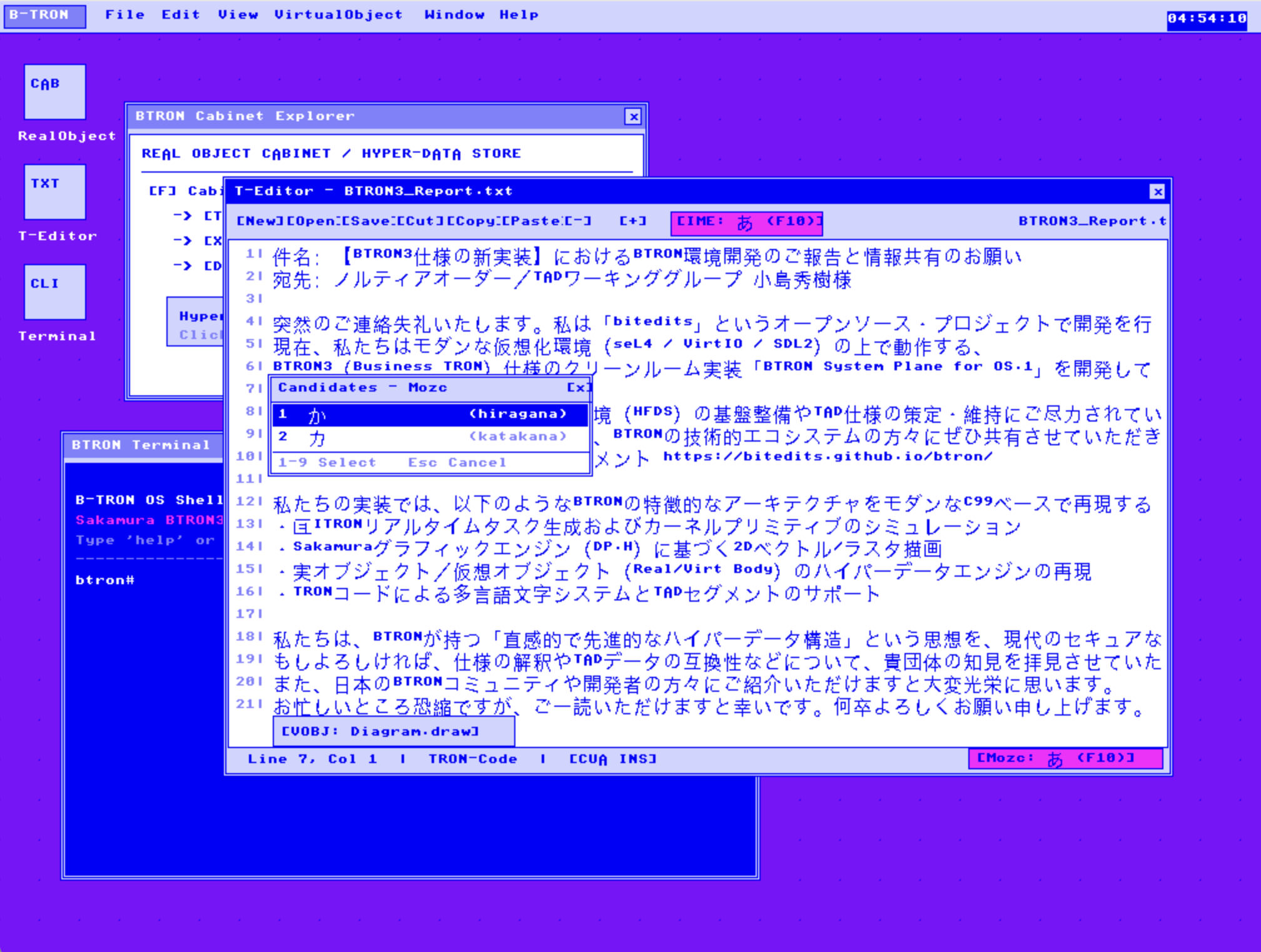Viewport: 1261px width, 952px height.
Task: Close the BTRON Cabinet Explorer window
Action: 633,116
